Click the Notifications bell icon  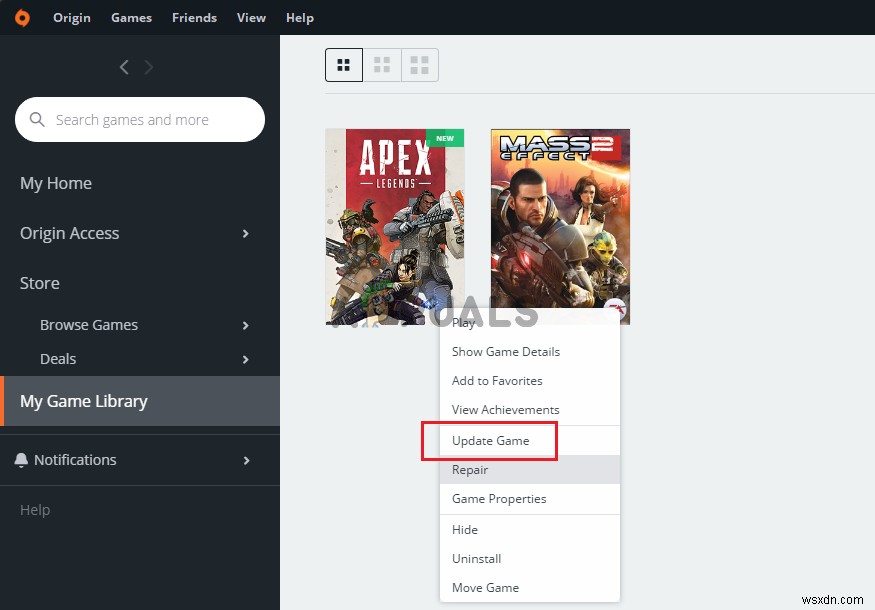21,459
